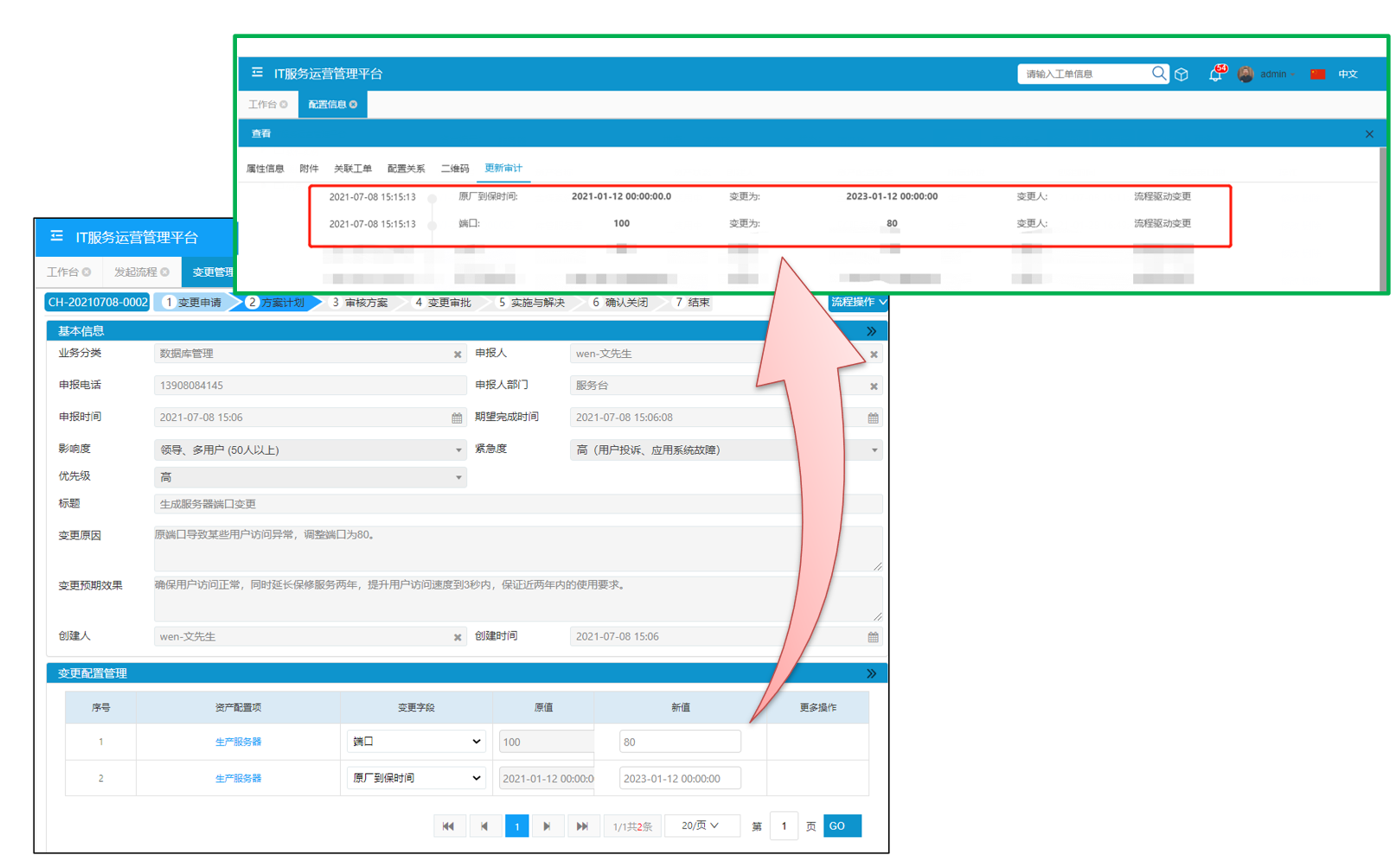The height and width of the screenshot is (868, 1396).
Task: Collapse the 变更配置管理 section
Action: pos(871,673)
